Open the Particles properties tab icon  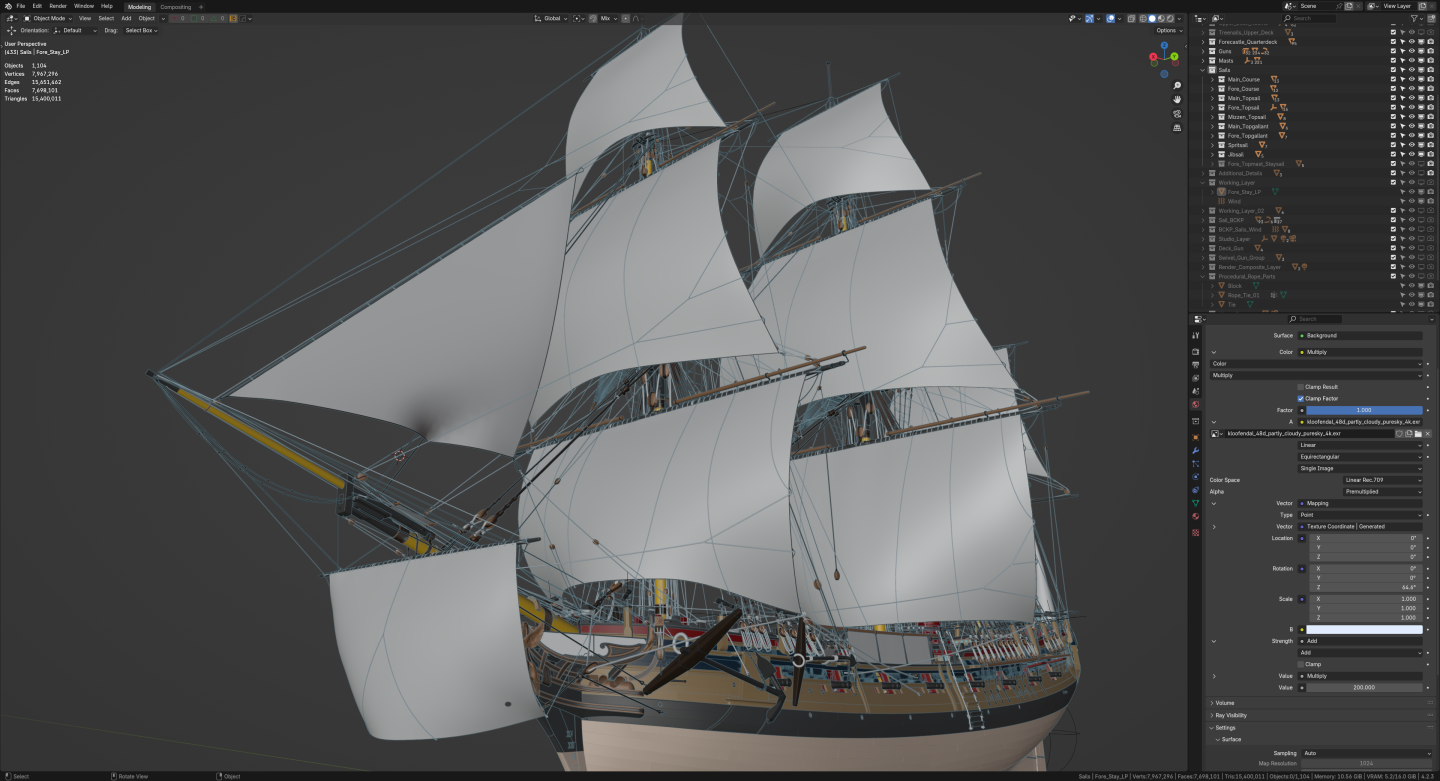[x=1195, y=464]
